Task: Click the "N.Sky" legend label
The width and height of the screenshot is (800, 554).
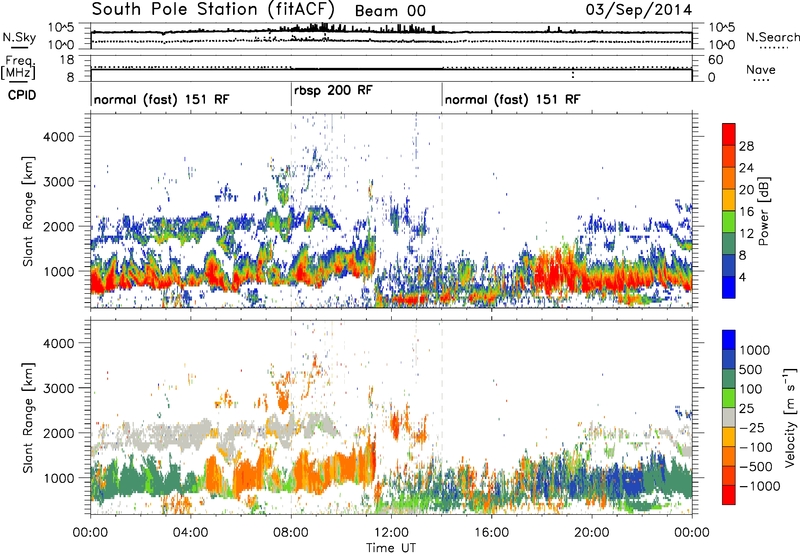Action: 19,37
